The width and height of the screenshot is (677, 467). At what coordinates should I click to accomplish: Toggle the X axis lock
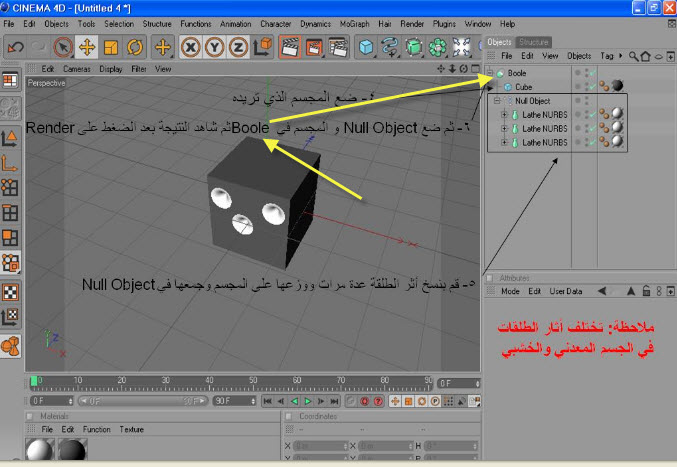pos(190,47)
